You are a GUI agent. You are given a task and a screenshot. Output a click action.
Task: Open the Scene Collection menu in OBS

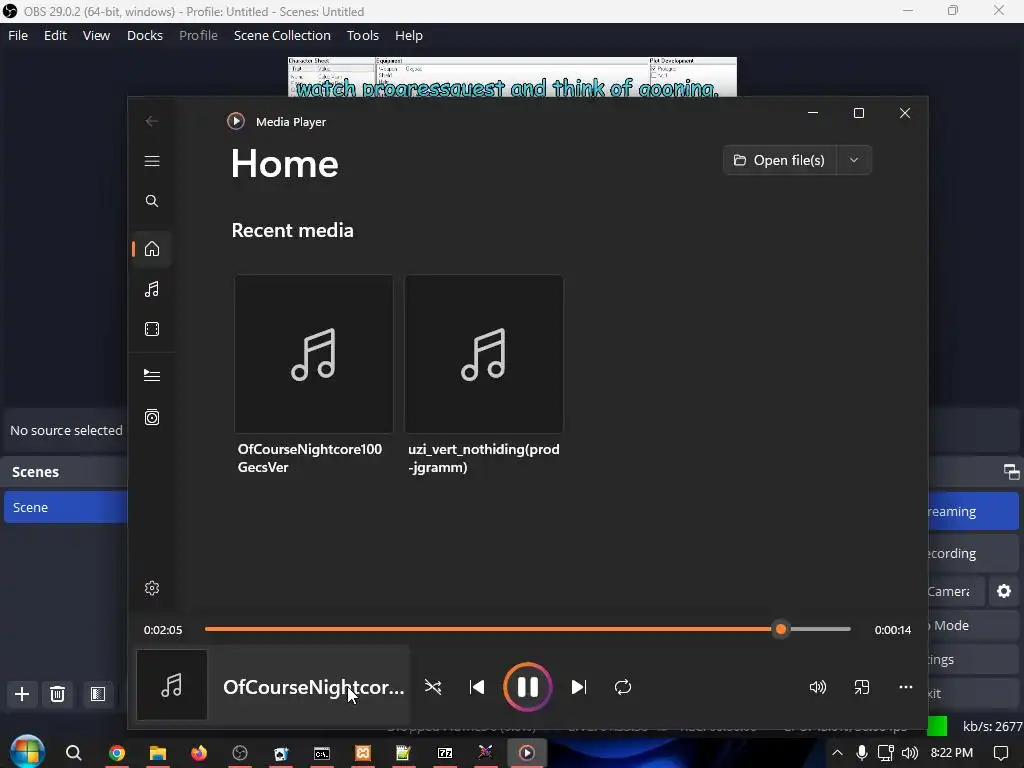(x=282, y=35)
